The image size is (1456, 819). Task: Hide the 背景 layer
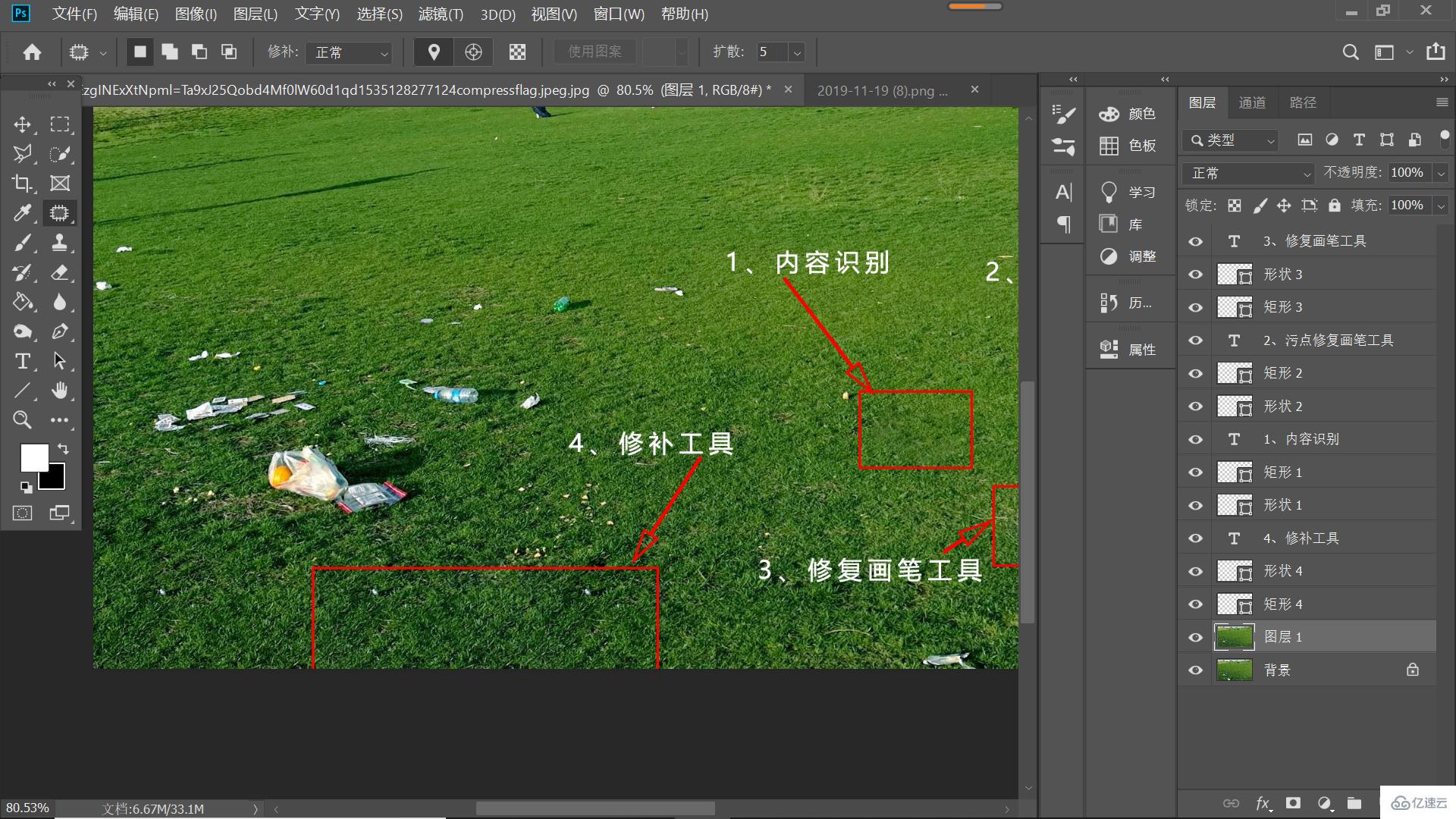1196,670
